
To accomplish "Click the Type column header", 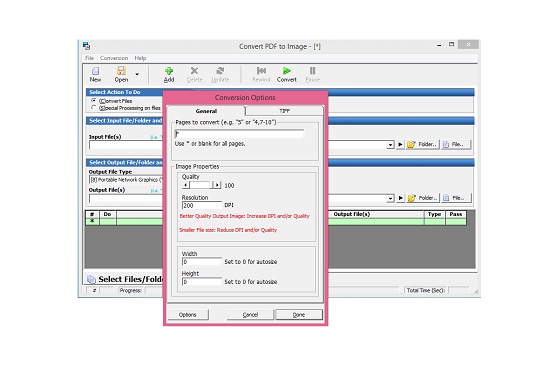I will pyautogui.click(x=434, y=214).
